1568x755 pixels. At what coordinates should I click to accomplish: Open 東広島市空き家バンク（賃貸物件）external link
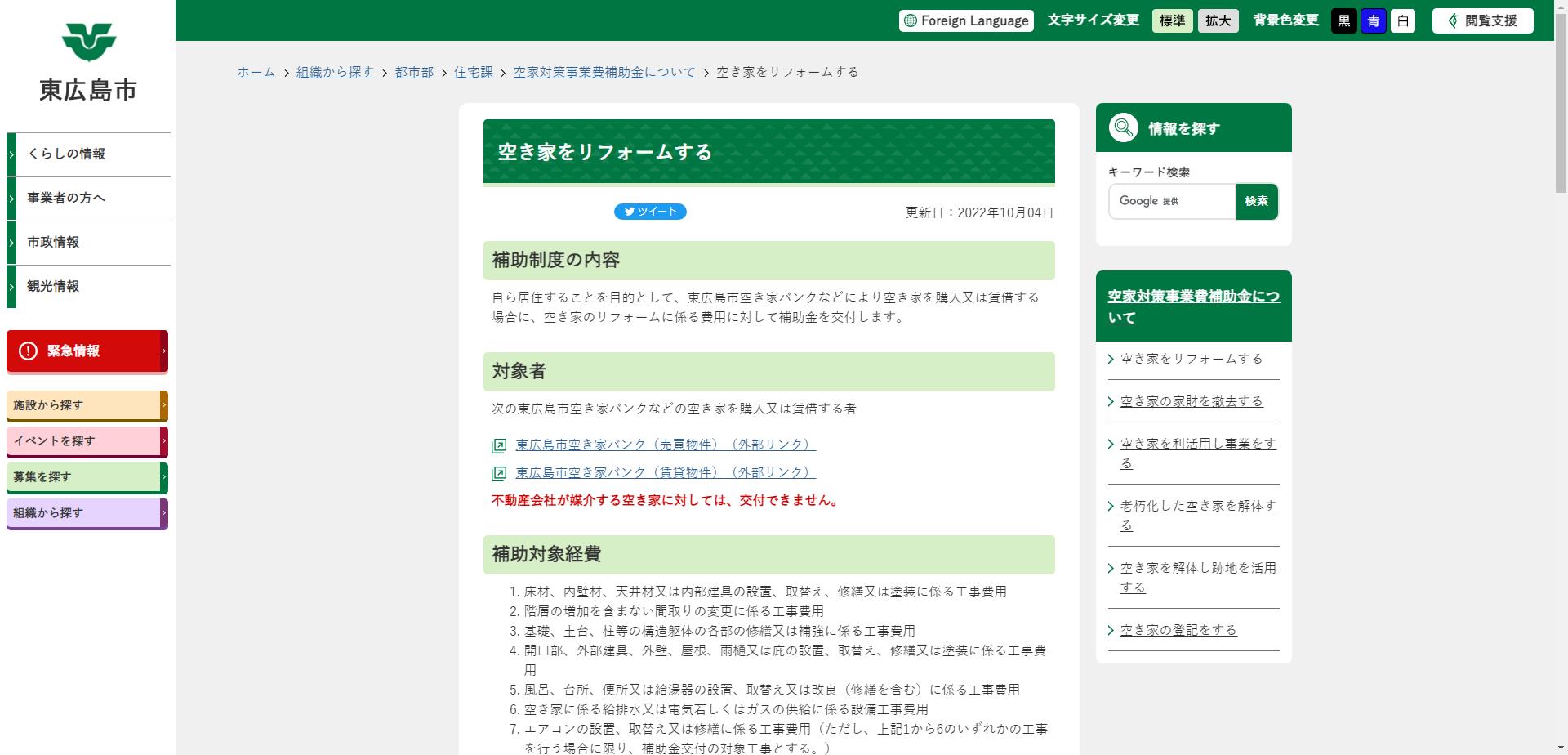coord(666,472)
